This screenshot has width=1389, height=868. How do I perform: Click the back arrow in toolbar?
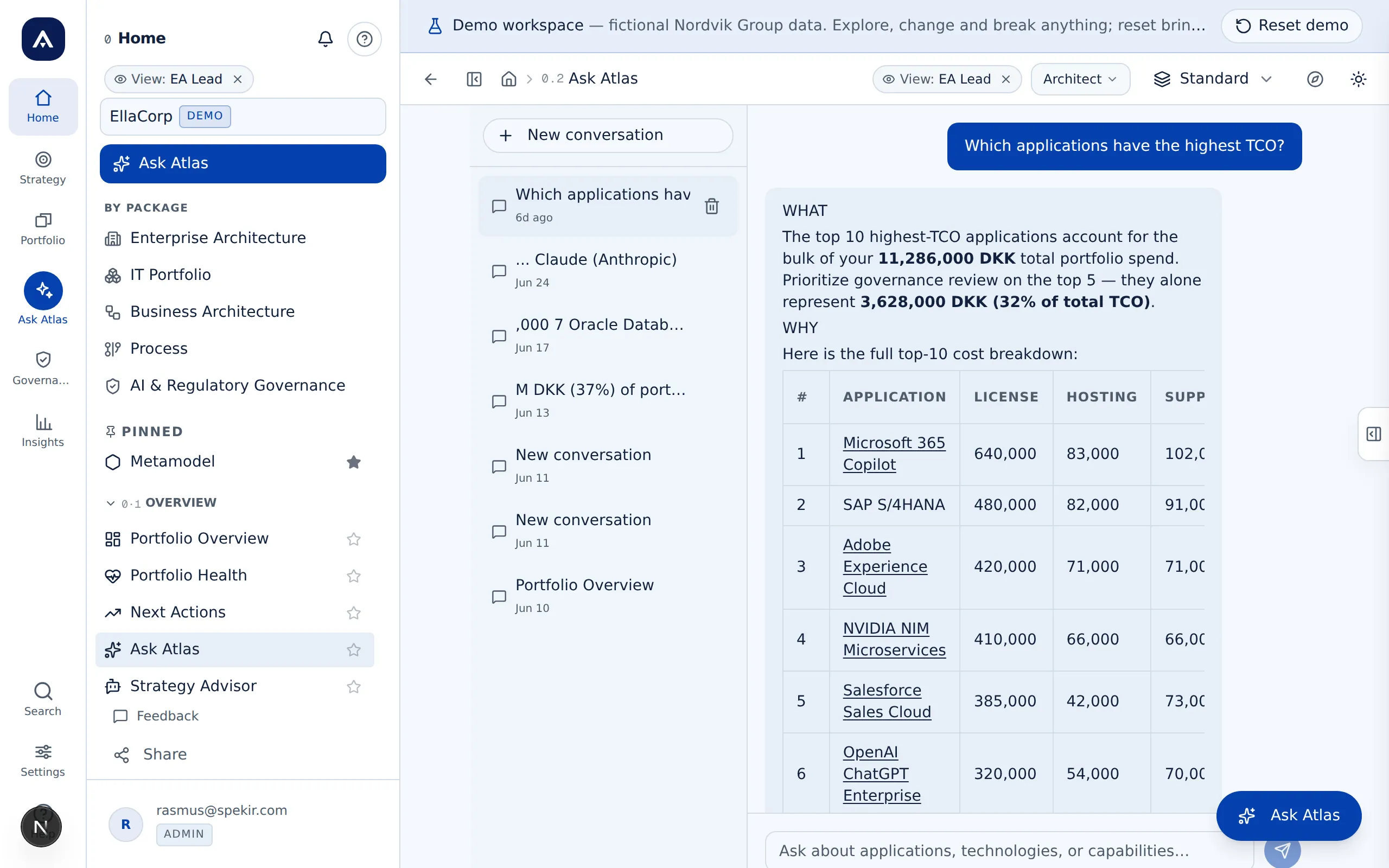(430, 79)
